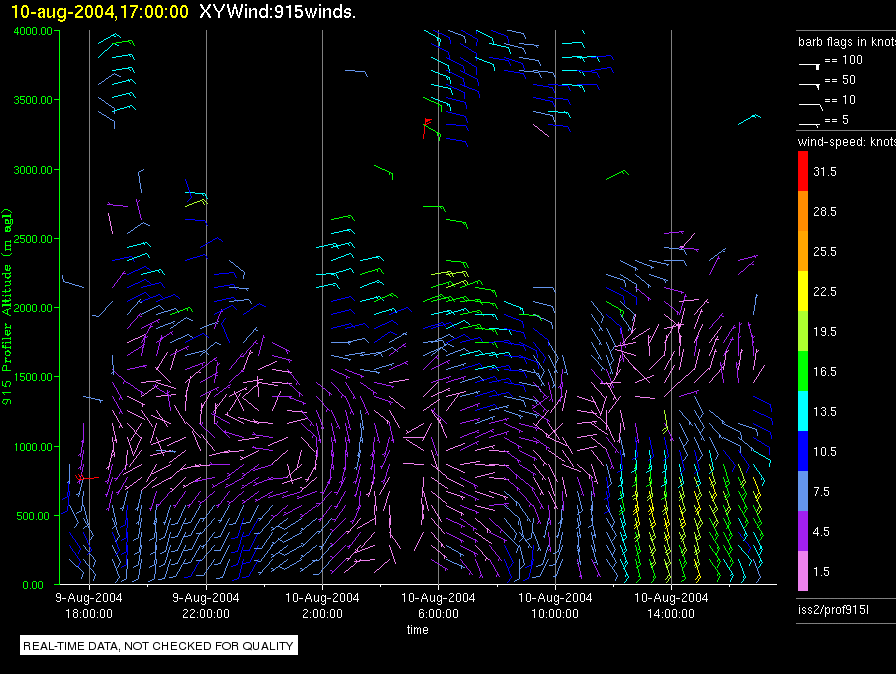The image size is (896, 674).
Task: Select the 5-knot barb flag symbol
Action: [810, 123]
